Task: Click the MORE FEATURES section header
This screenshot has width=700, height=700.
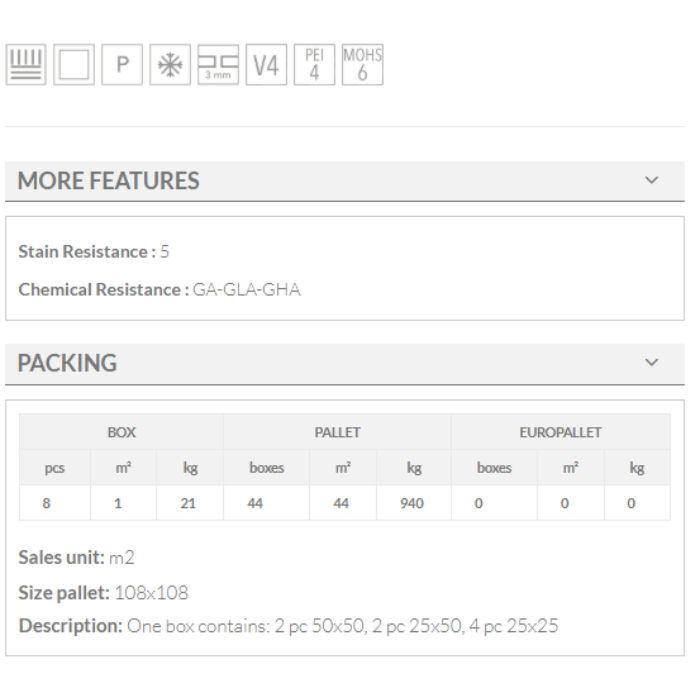Action: click(109, 181)
